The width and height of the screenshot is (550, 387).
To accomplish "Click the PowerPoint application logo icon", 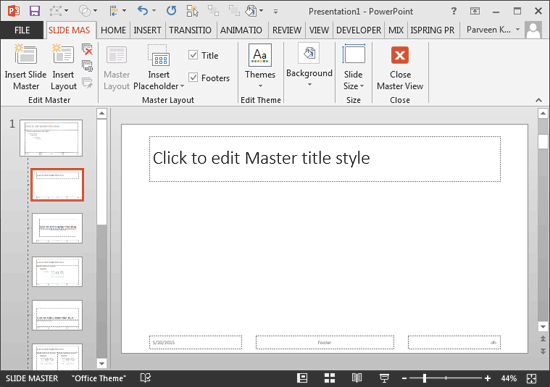I will coord(14,11).
